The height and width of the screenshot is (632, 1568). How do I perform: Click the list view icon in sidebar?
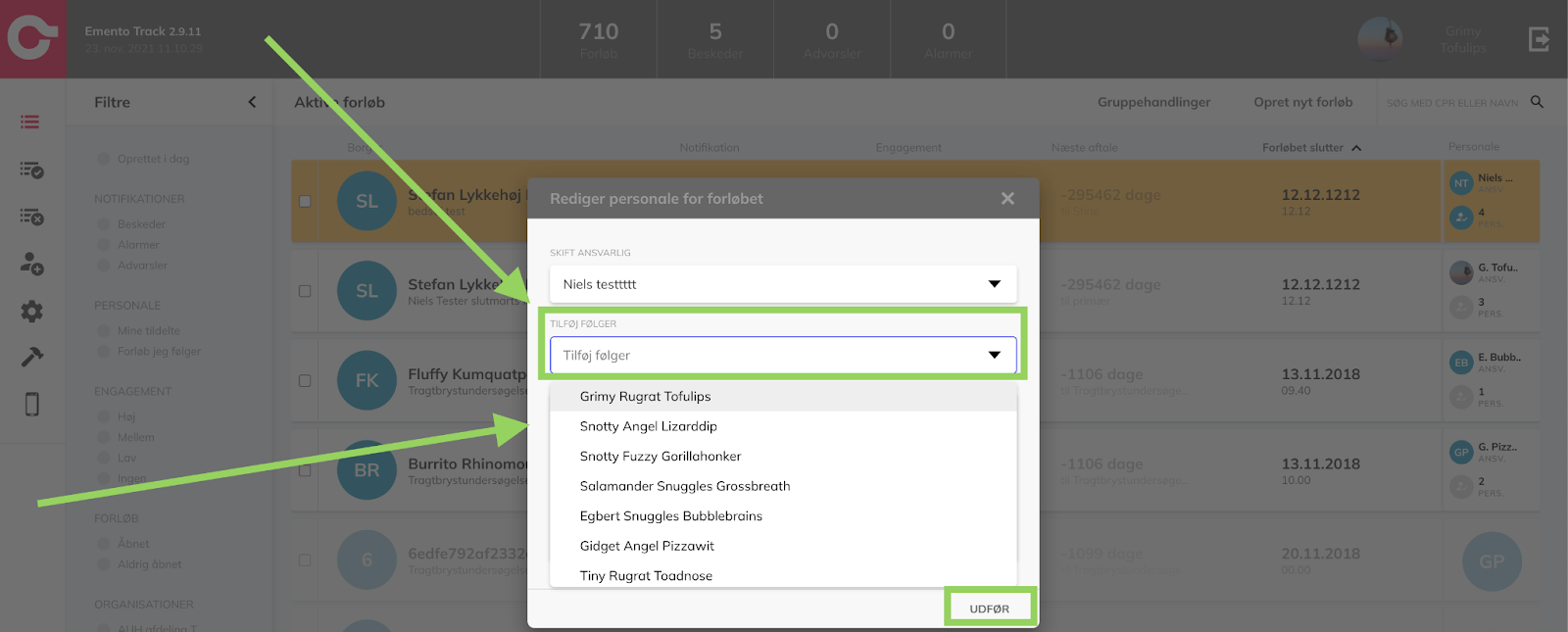click(x=30, y=122)
